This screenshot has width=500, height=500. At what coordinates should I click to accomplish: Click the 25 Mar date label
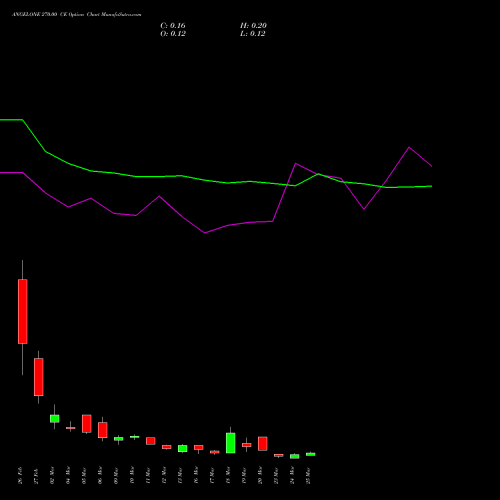point(308,476)
